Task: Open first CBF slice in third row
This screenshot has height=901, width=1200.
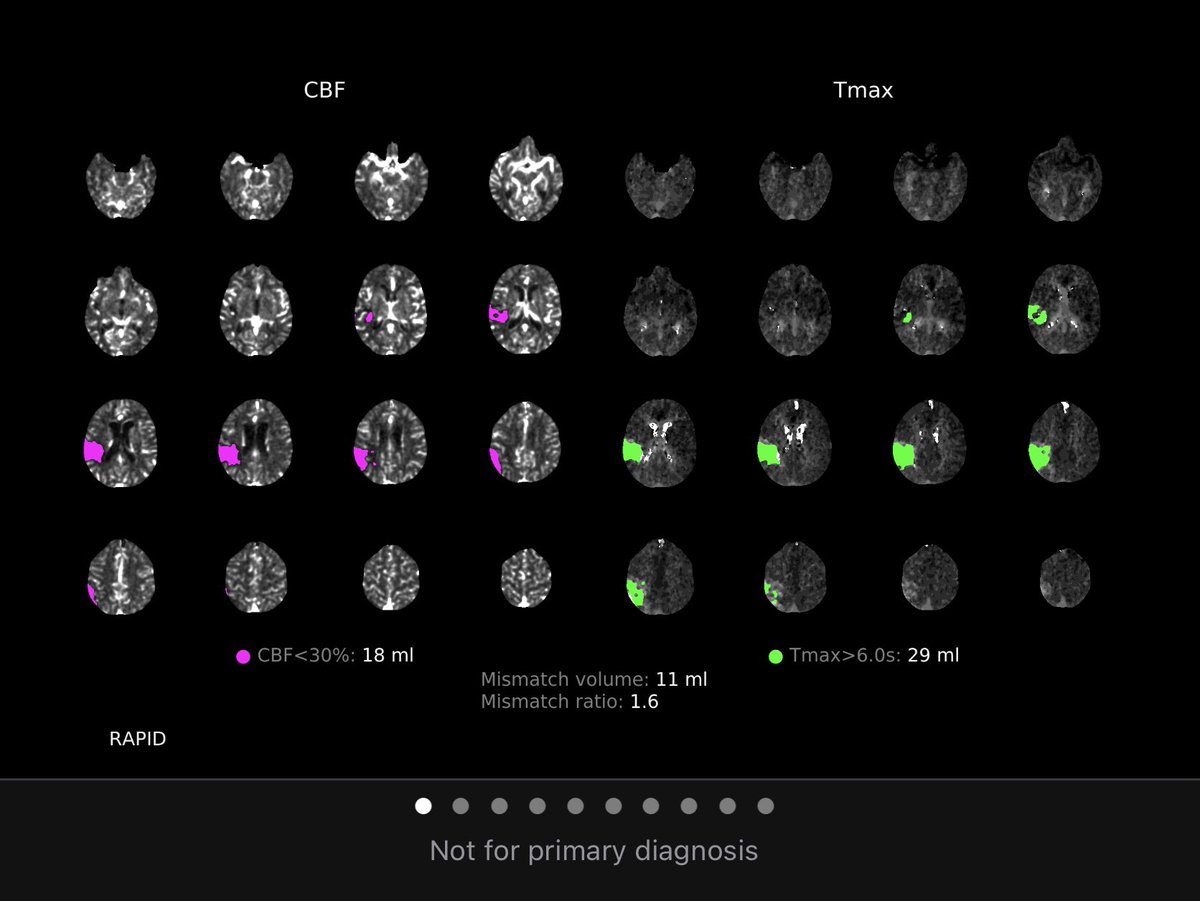Action: point(121,442)
